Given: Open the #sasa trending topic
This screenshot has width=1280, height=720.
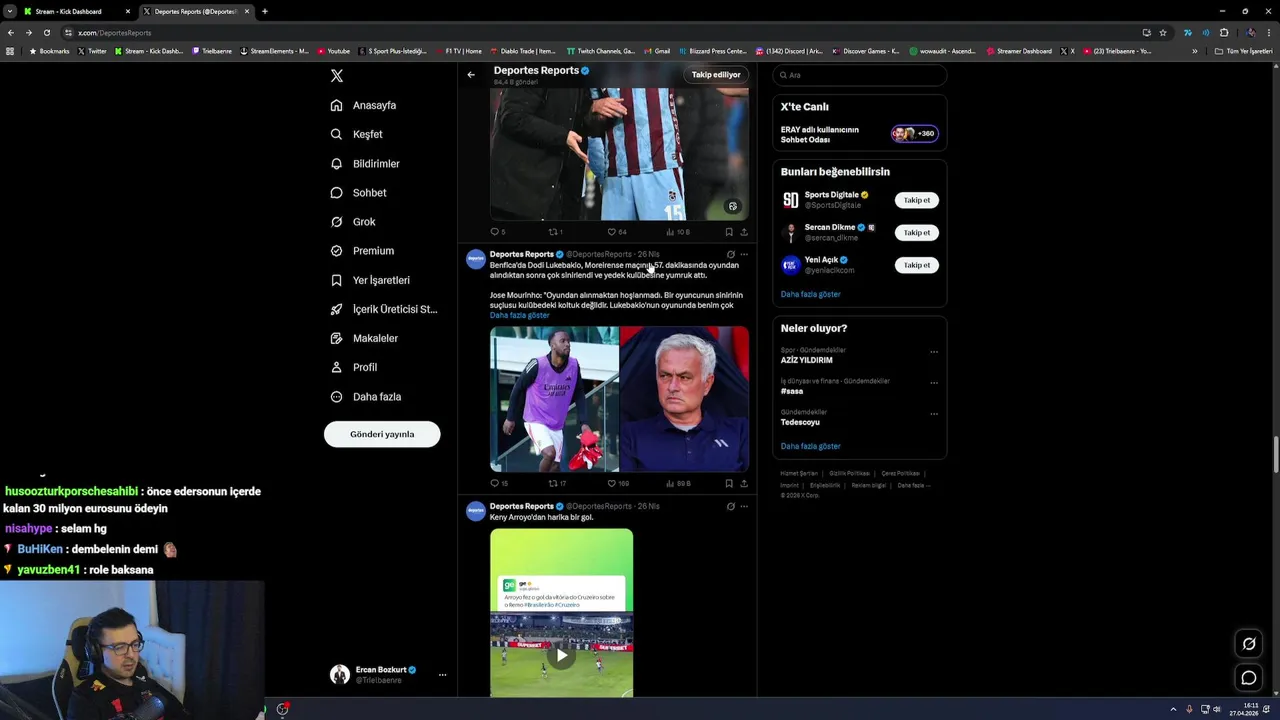Looking at the screenshot, I should [792, 391].
